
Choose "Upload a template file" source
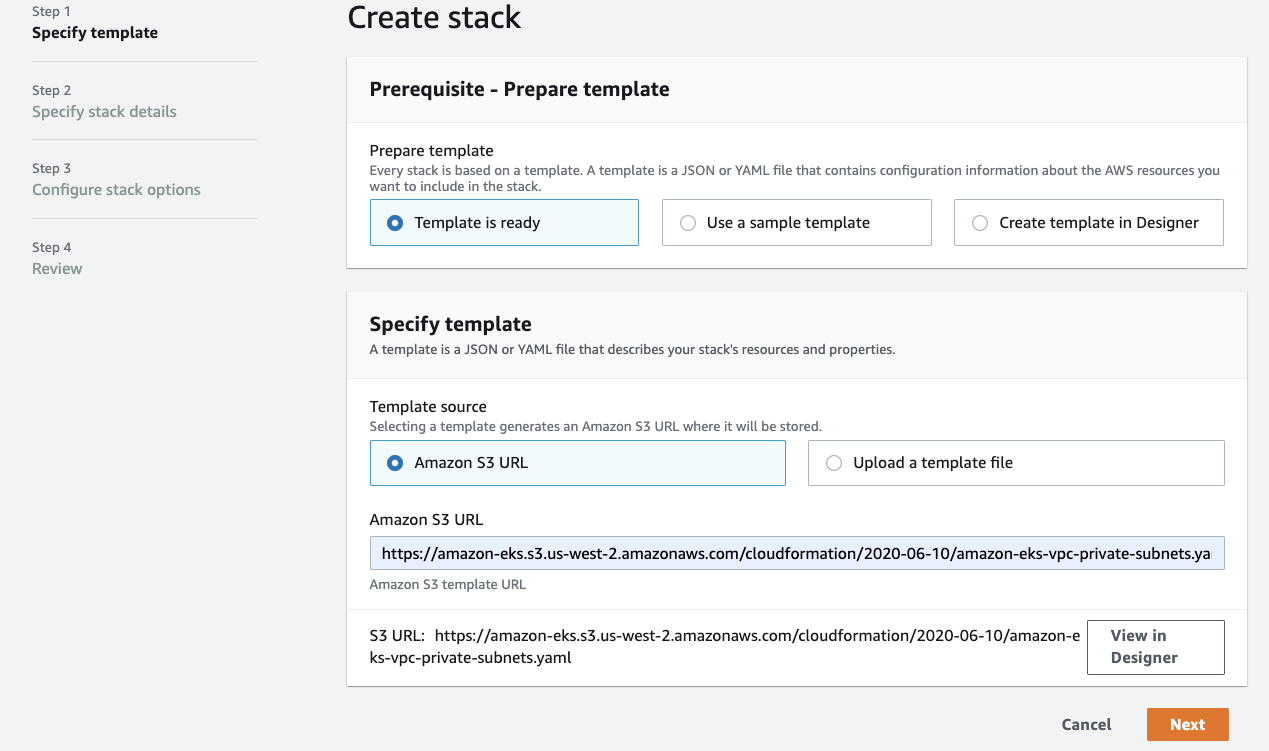point(1016,463)
